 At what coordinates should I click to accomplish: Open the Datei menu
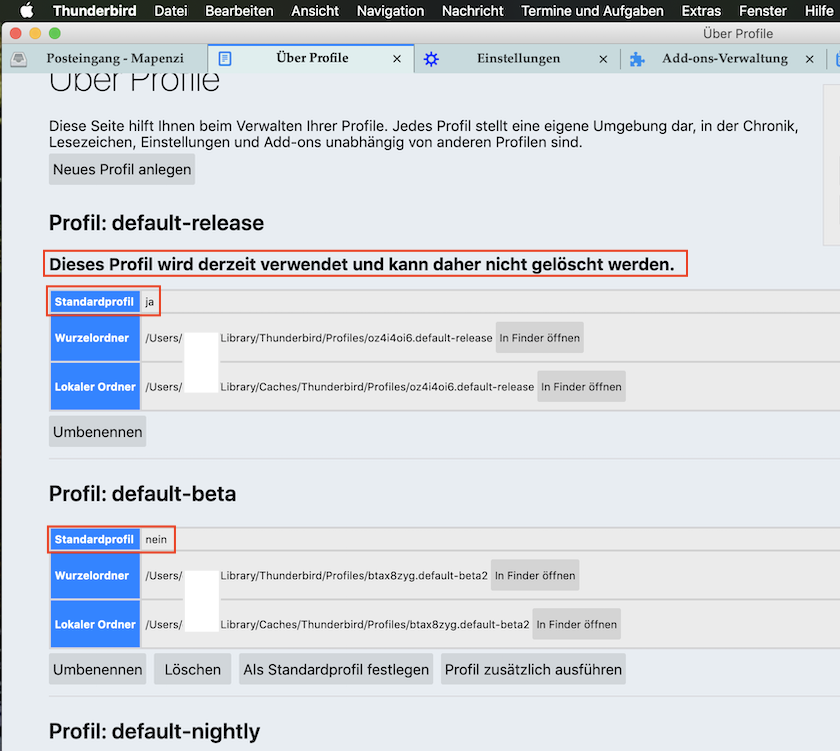(x=170, y=11)
